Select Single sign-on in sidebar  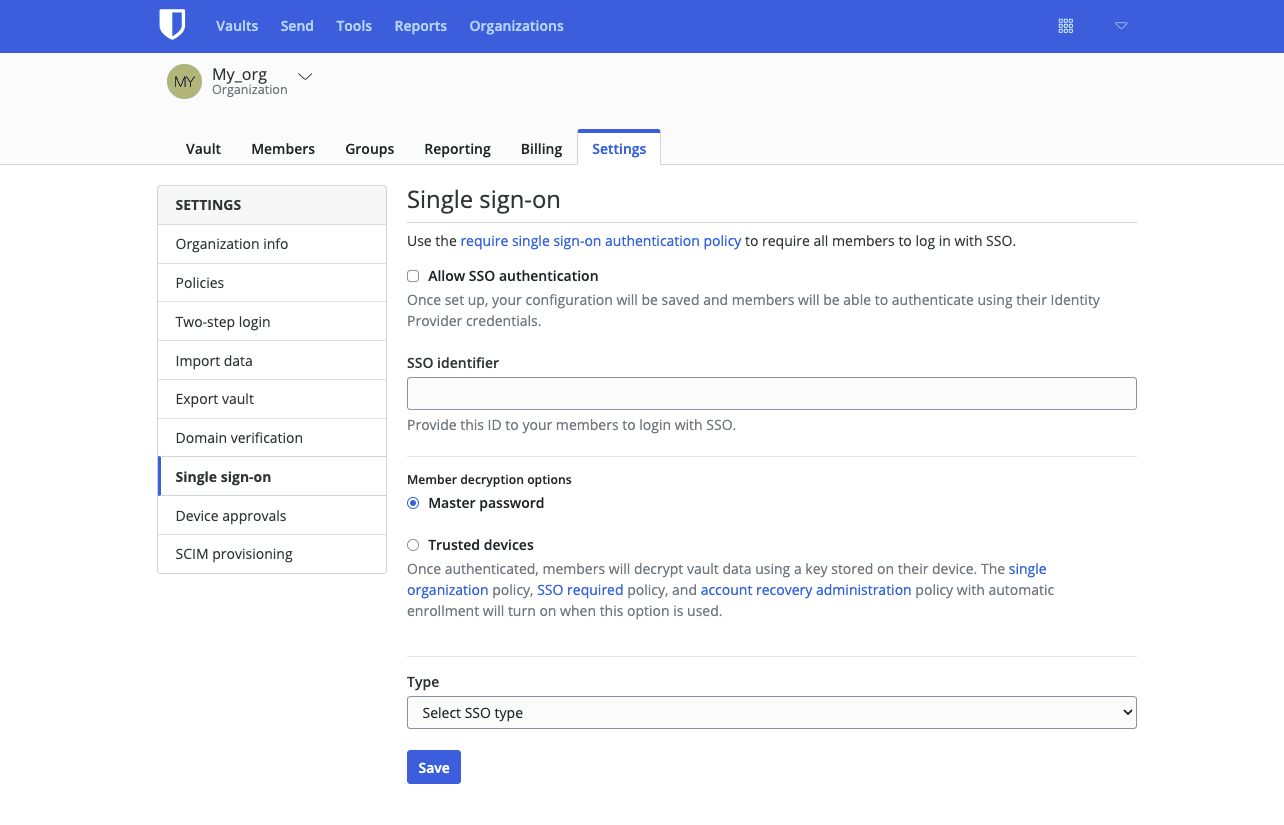coord(272,477)
